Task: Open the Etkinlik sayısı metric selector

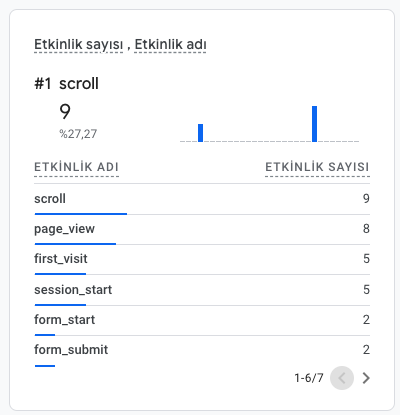Action: pyautogui.click(x=79, y=44)
